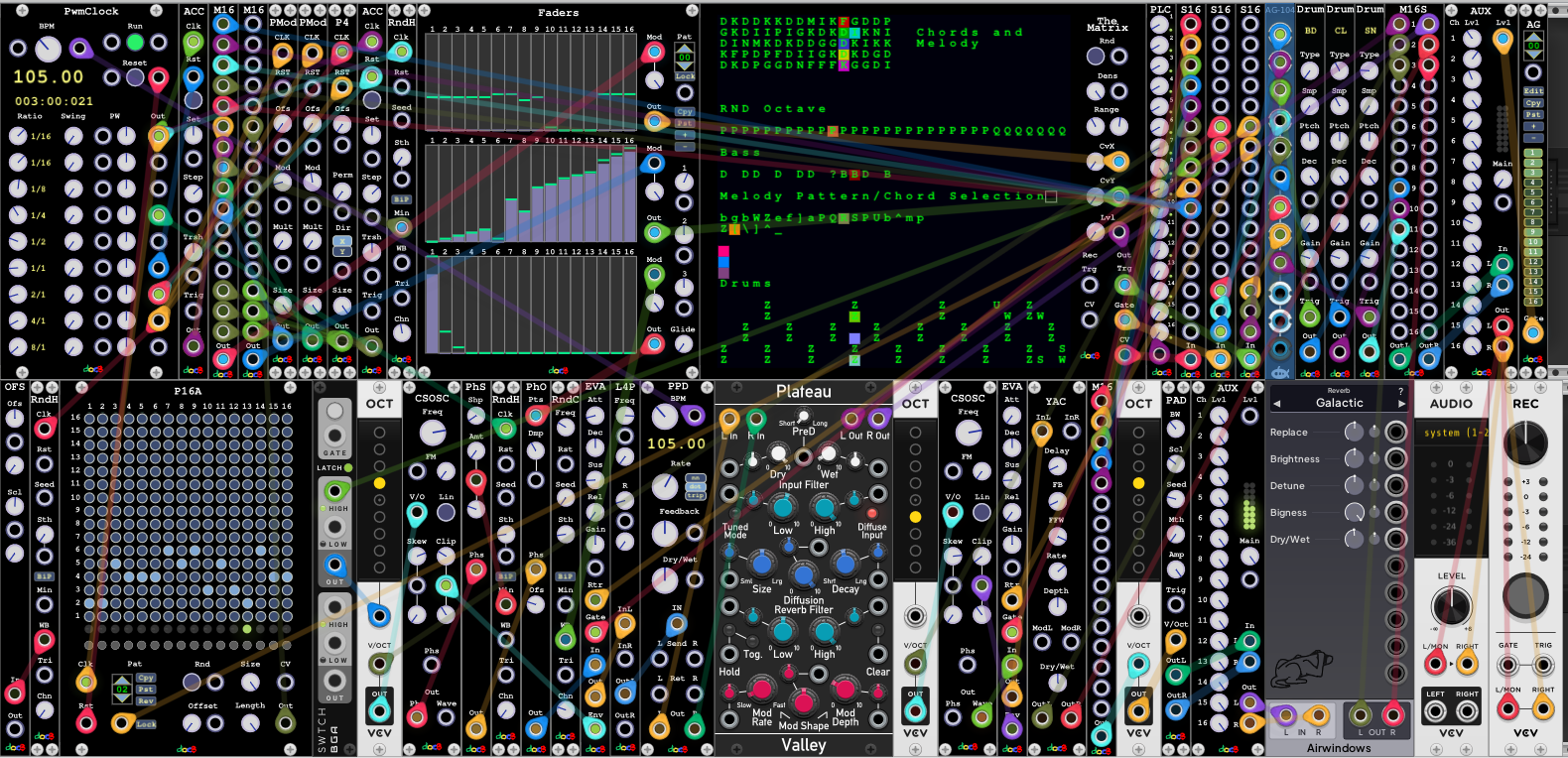Screen dimensions: 1568x758
Task: Click the AUDIO module L/MON input port
Action: click(1435, 663)
